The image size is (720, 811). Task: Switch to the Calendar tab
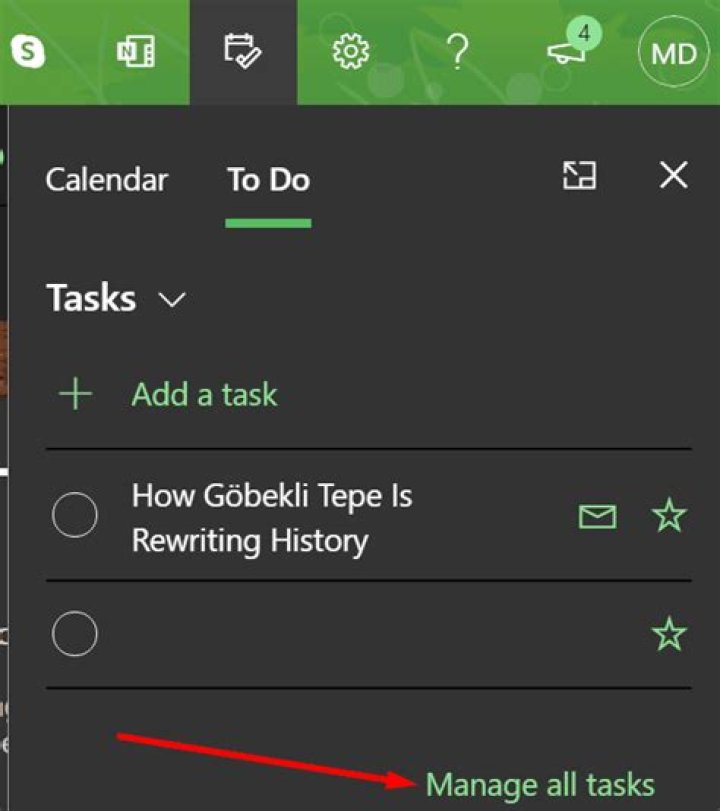[107, 180]
